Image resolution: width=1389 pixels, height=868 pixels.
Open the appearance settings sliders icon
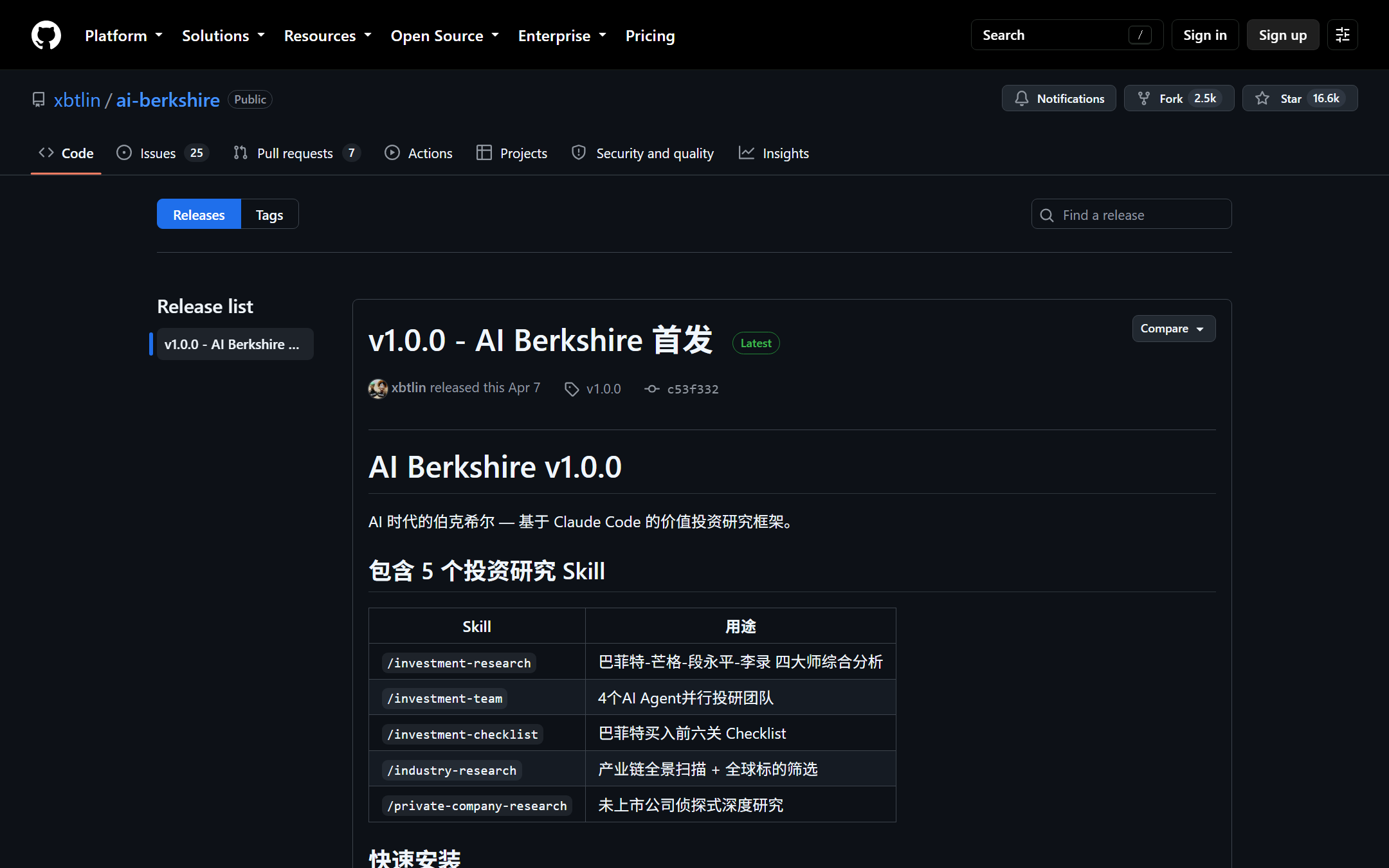[x=1342, y=35]
